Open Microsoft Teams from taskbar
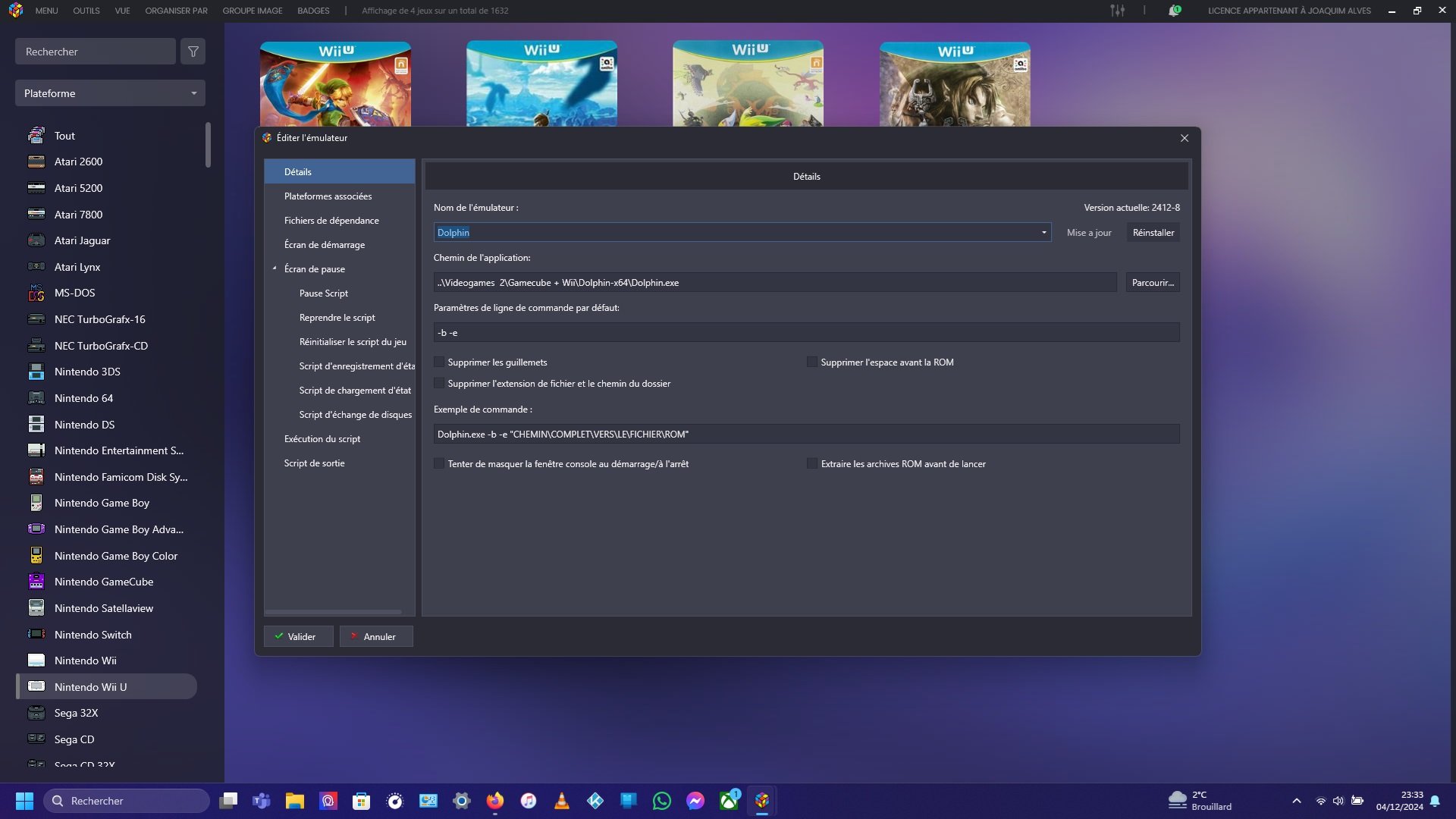The image size is (1456, 819). 262,801
